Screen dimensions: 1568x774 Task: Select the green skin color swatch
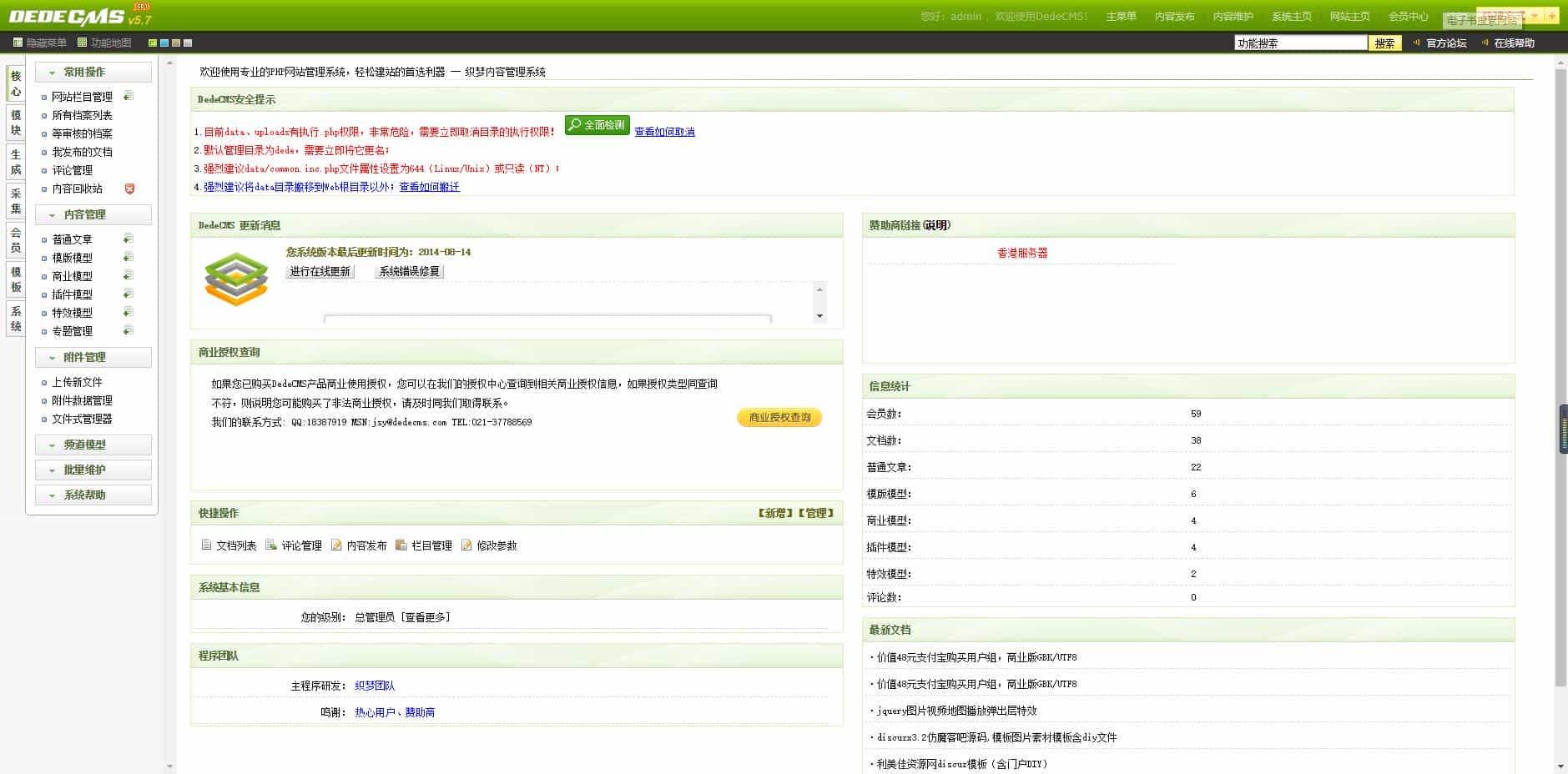click(x=153, y=43)
